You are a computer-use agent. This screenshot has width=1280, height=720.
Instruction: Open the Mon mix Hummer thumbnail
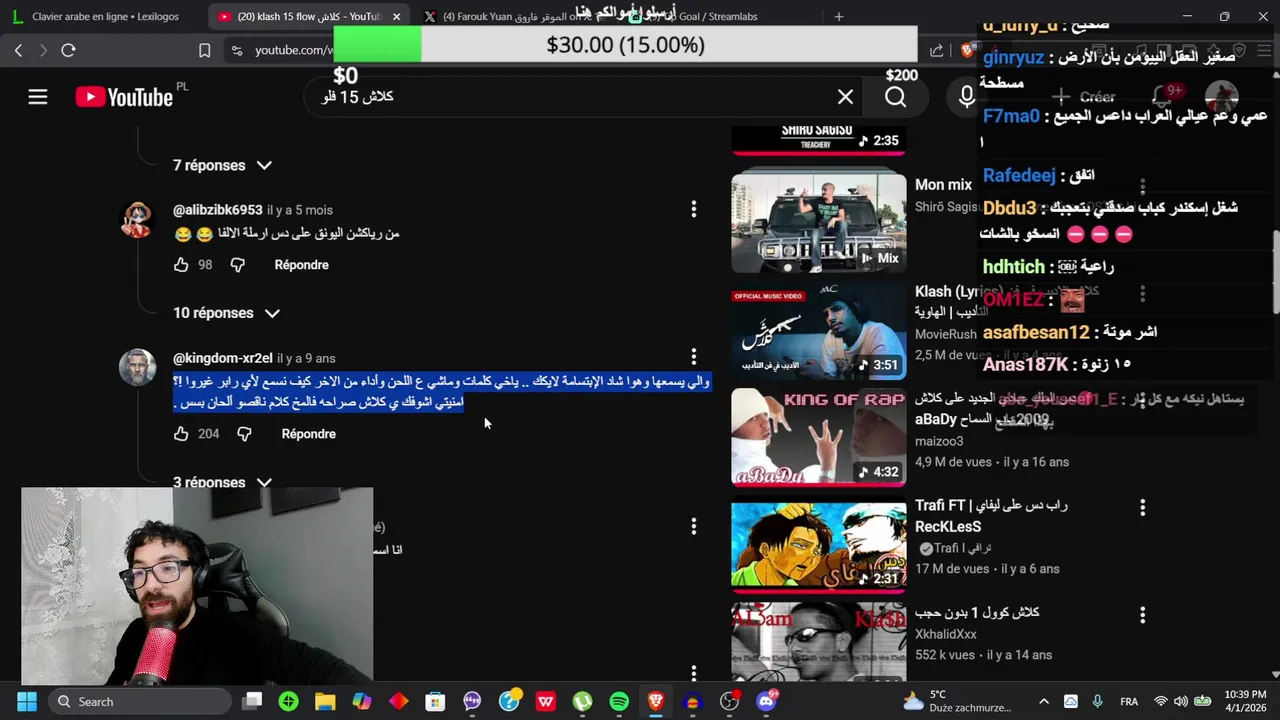pyautogui.click(x=818, y=223)
